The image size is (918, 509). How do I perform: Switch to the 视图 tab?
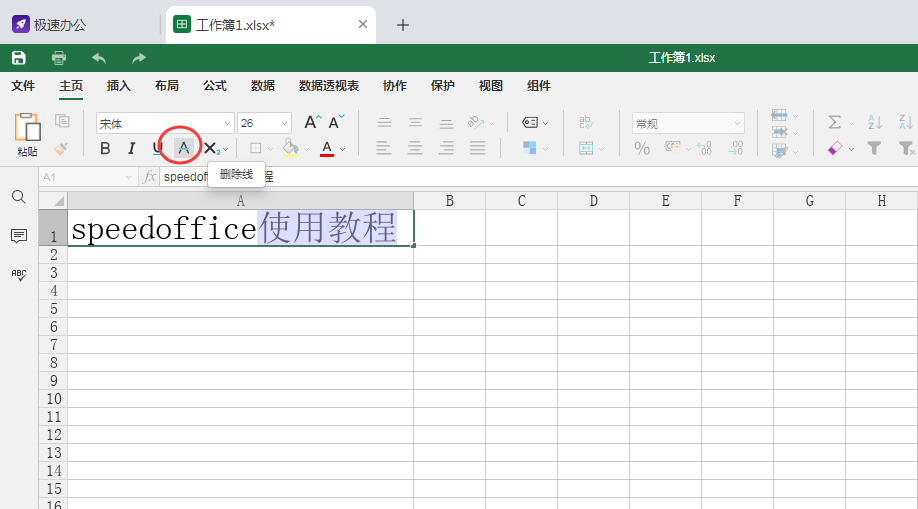pos(491,86)
